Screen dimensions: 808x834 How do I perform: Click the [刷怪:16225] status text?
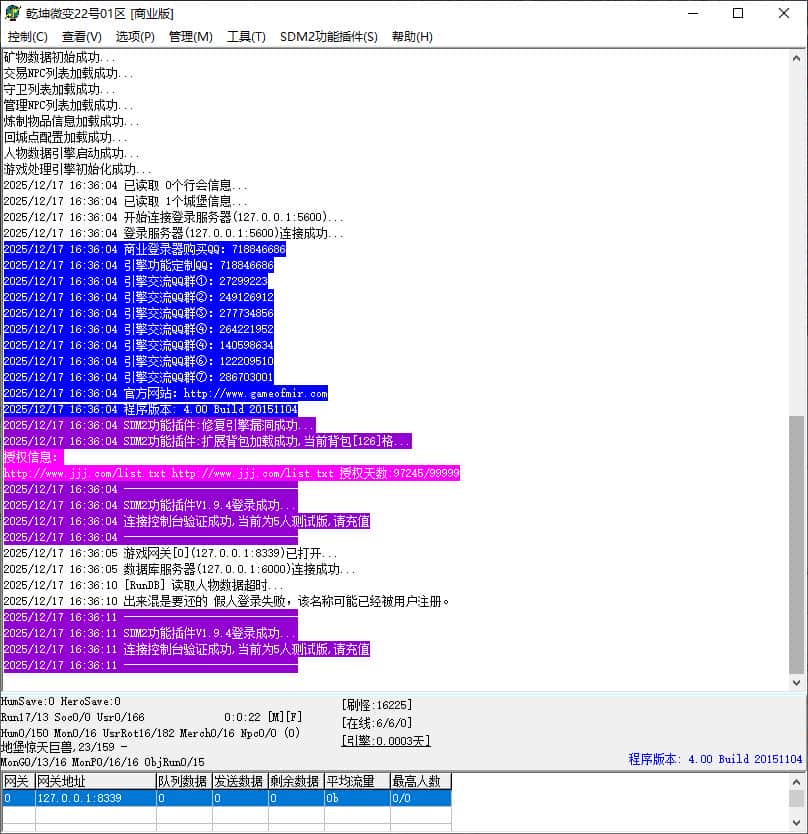[x=377, y=705]
